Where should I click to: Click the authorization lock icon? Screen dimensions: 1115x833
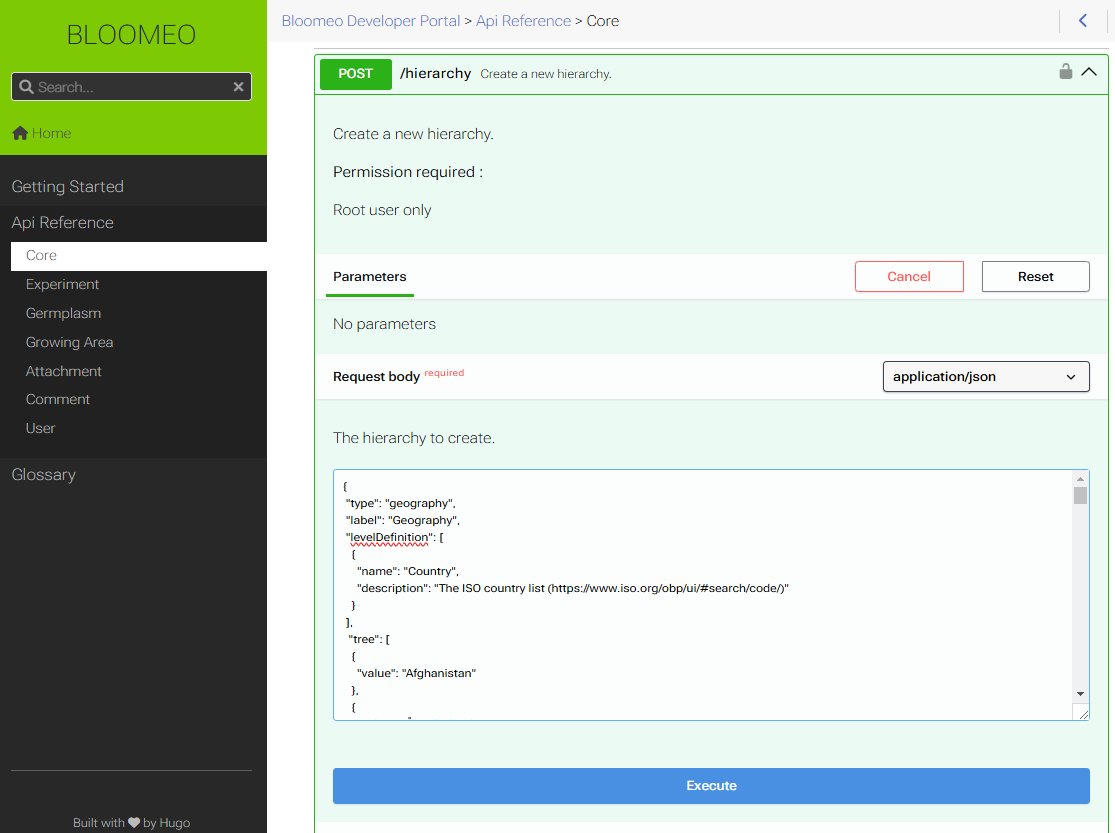1066,72
